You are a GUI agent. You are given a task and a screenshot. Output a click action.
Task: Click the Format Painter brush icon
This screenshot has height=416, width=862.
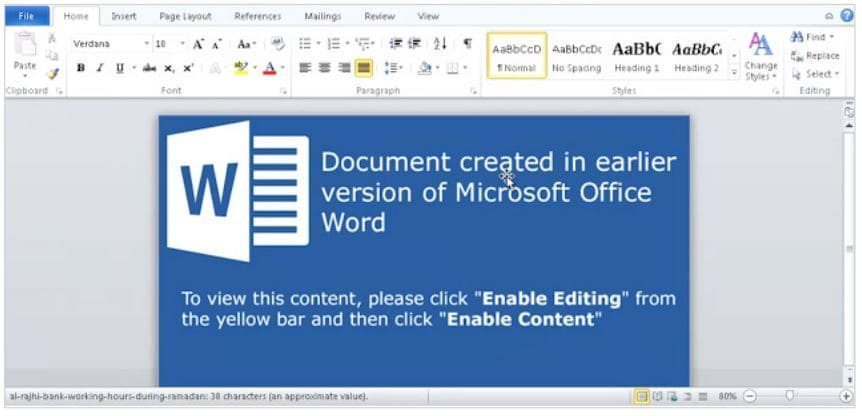[52, 73]
